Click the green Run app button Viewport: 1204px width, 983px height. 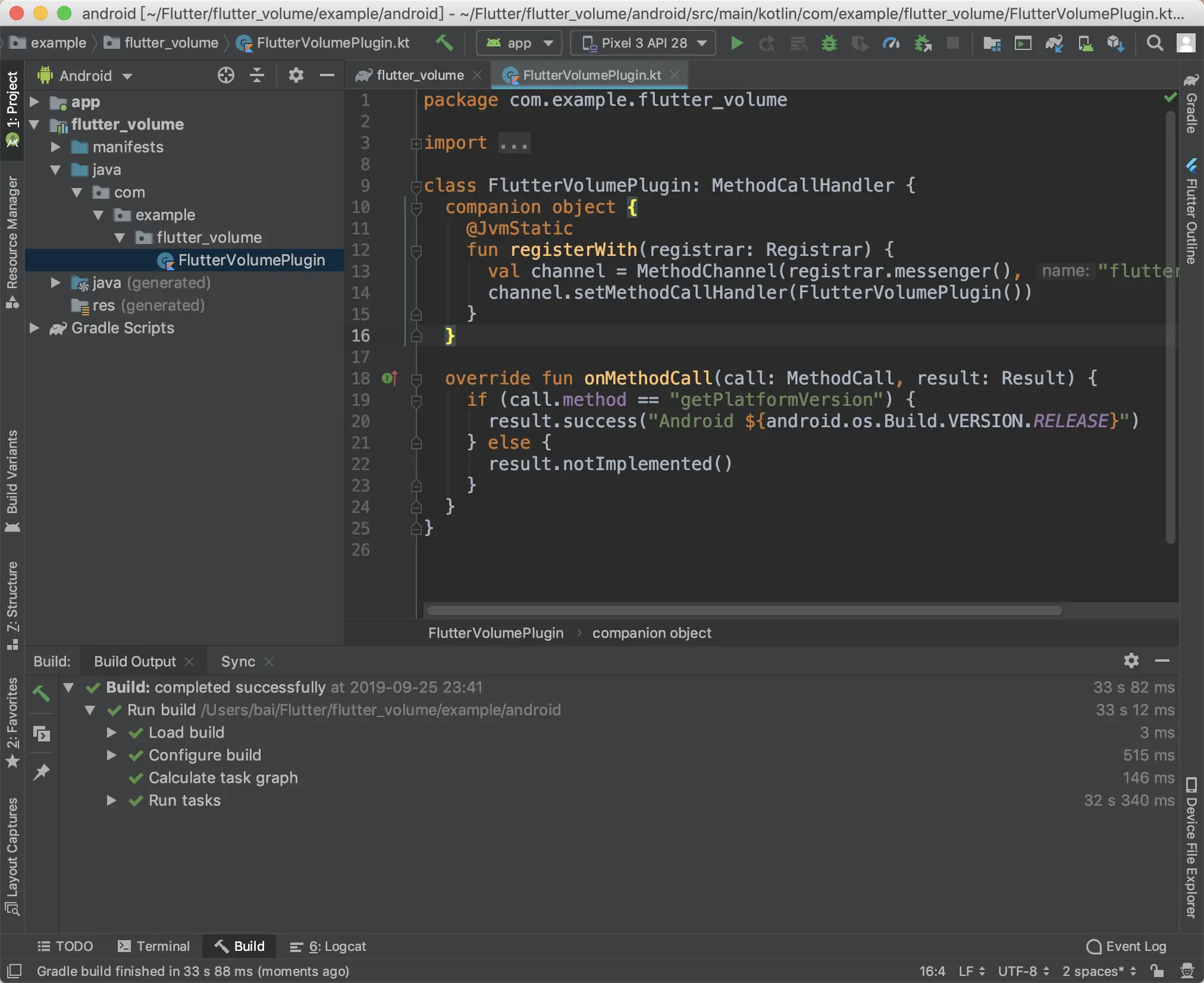point(736,43)
